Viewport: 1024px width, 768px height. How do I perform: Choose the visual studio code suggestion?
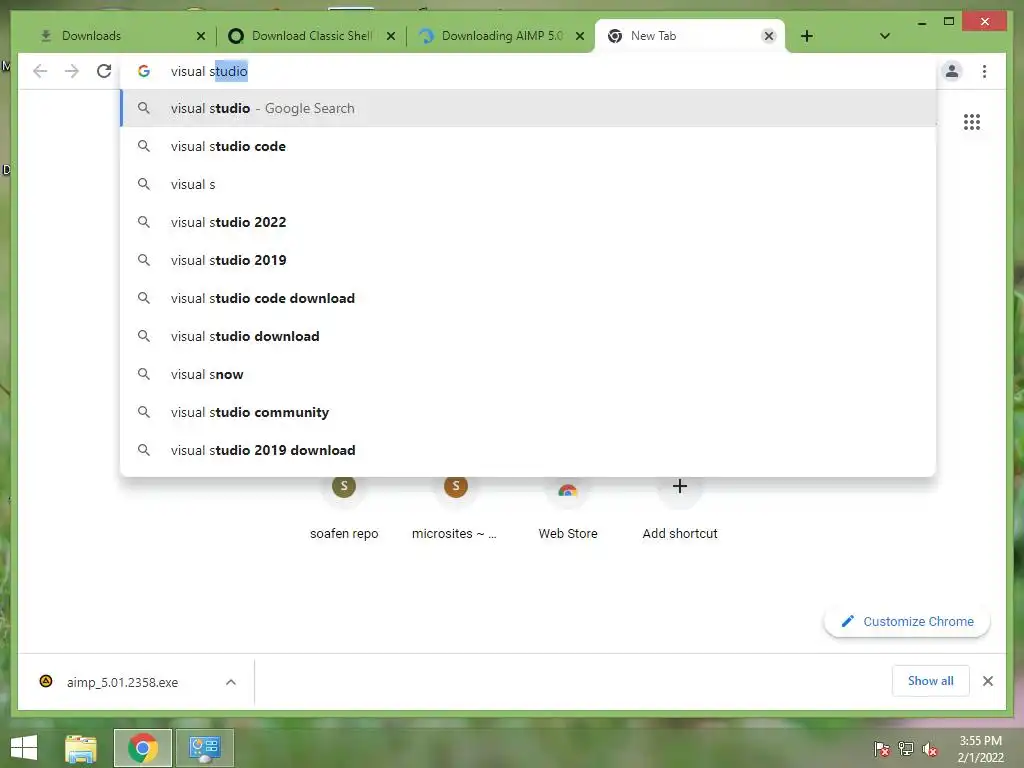point(528,146)
